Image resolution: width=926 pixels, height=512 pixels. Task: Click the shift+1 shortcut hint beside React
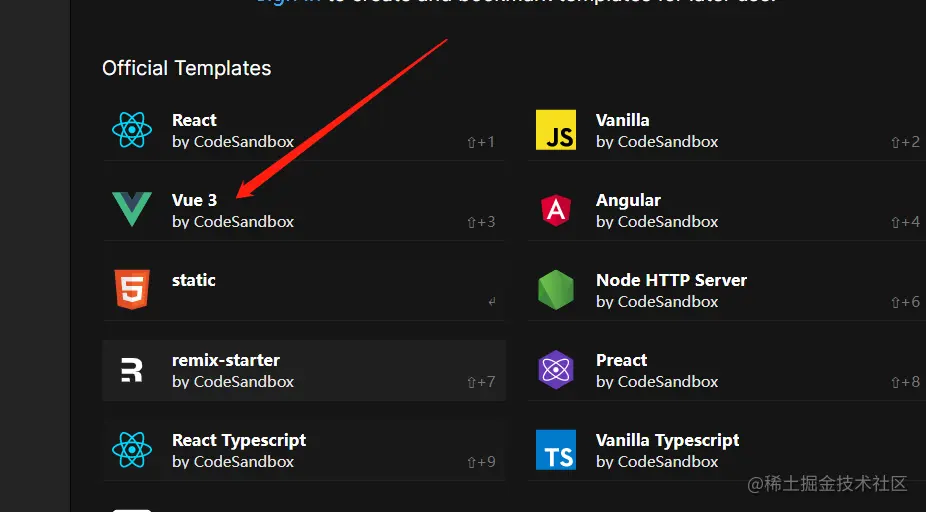pos(481,142)
